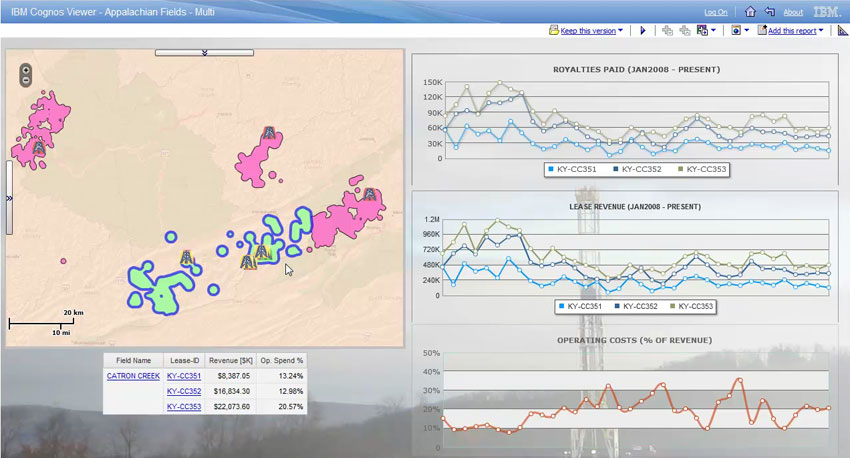This screenshot has height=458, width=850.
Task: Expand the view format dropdown arrow
Action: click(746, 30)
